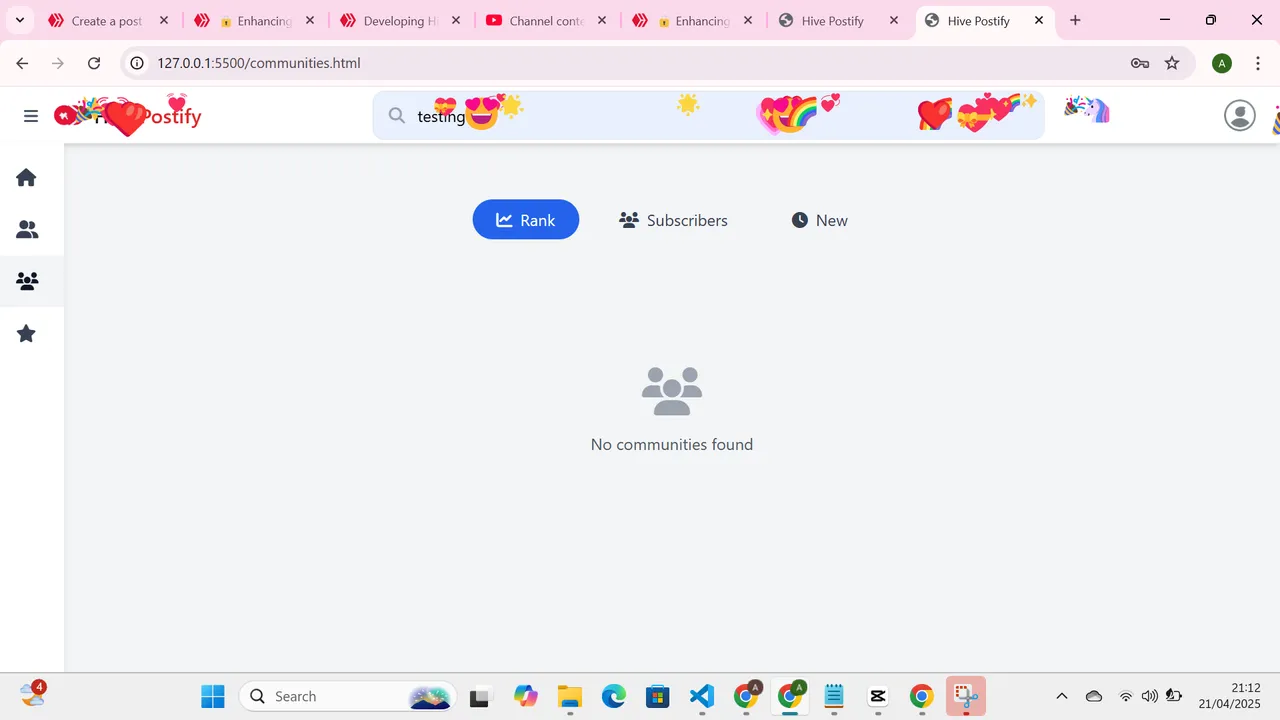View site information icon in address bar
The height and width of the screenshot is (720, 1280).
(x=138, y=63)
